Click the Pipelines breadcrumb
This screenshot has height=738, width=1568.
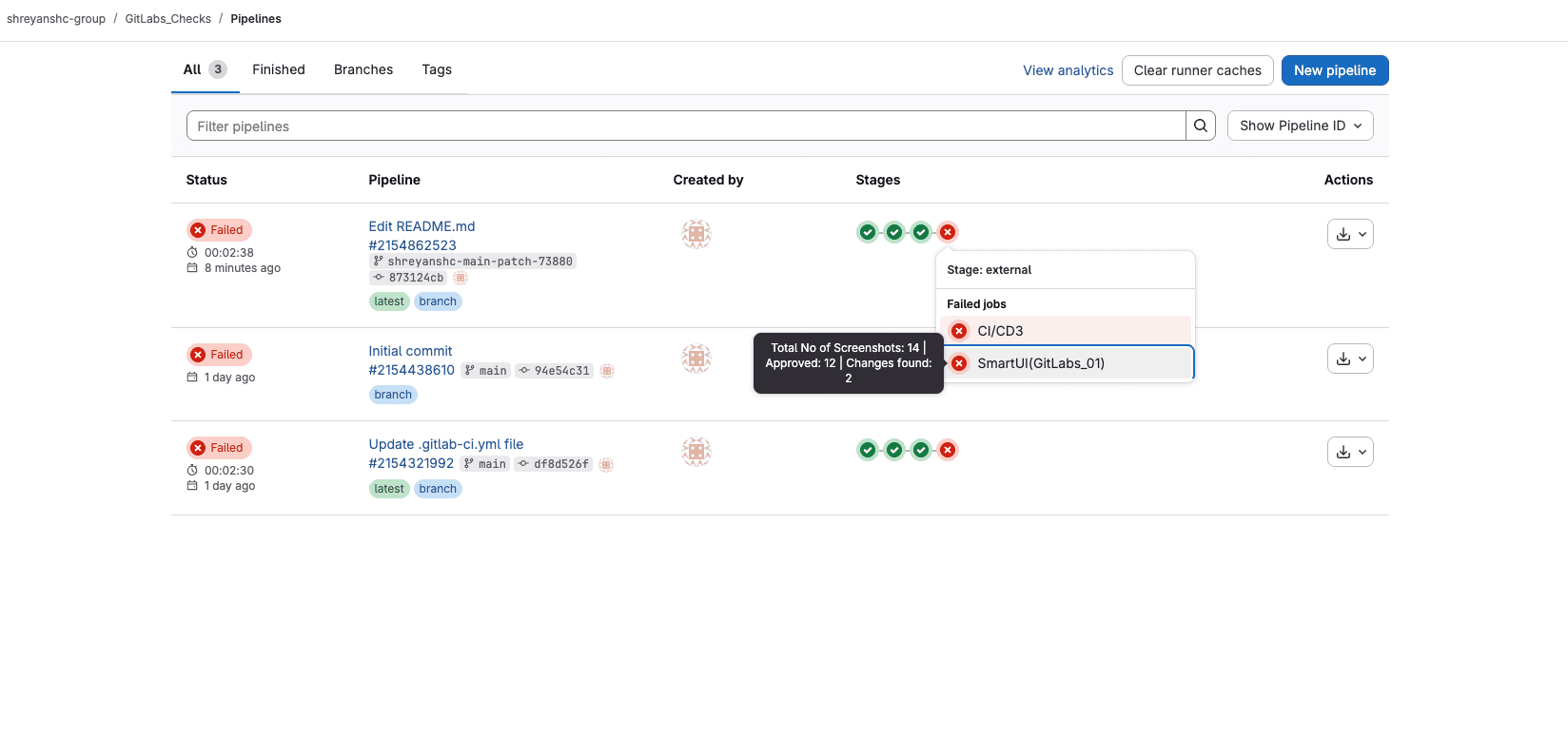coord(256,19)
